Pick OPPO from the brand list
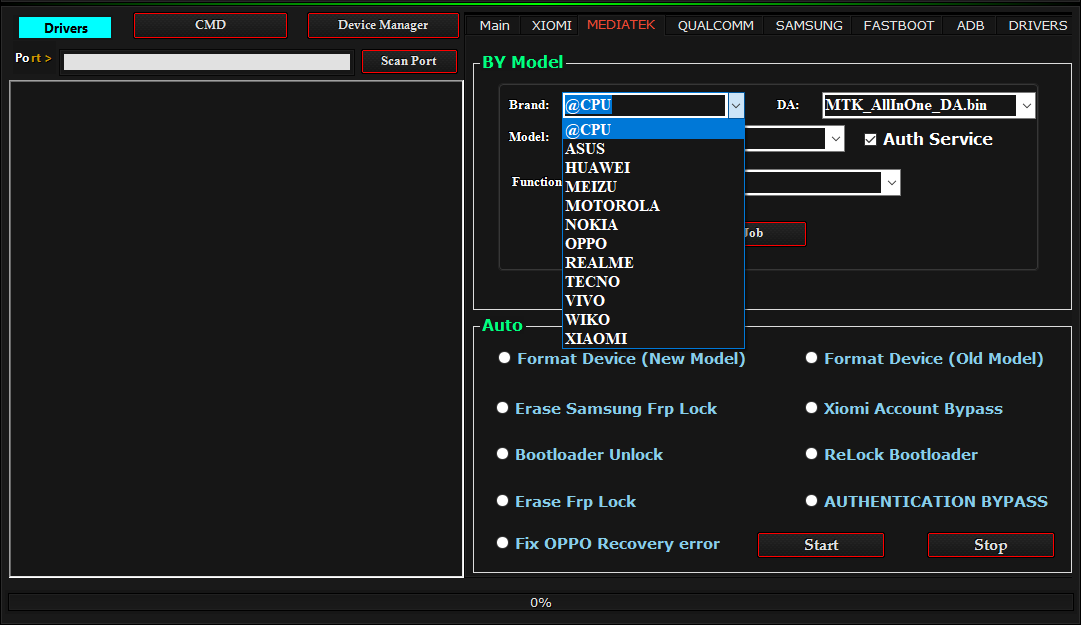Viewport: 1081px width, 625px height. pos(654,243)
